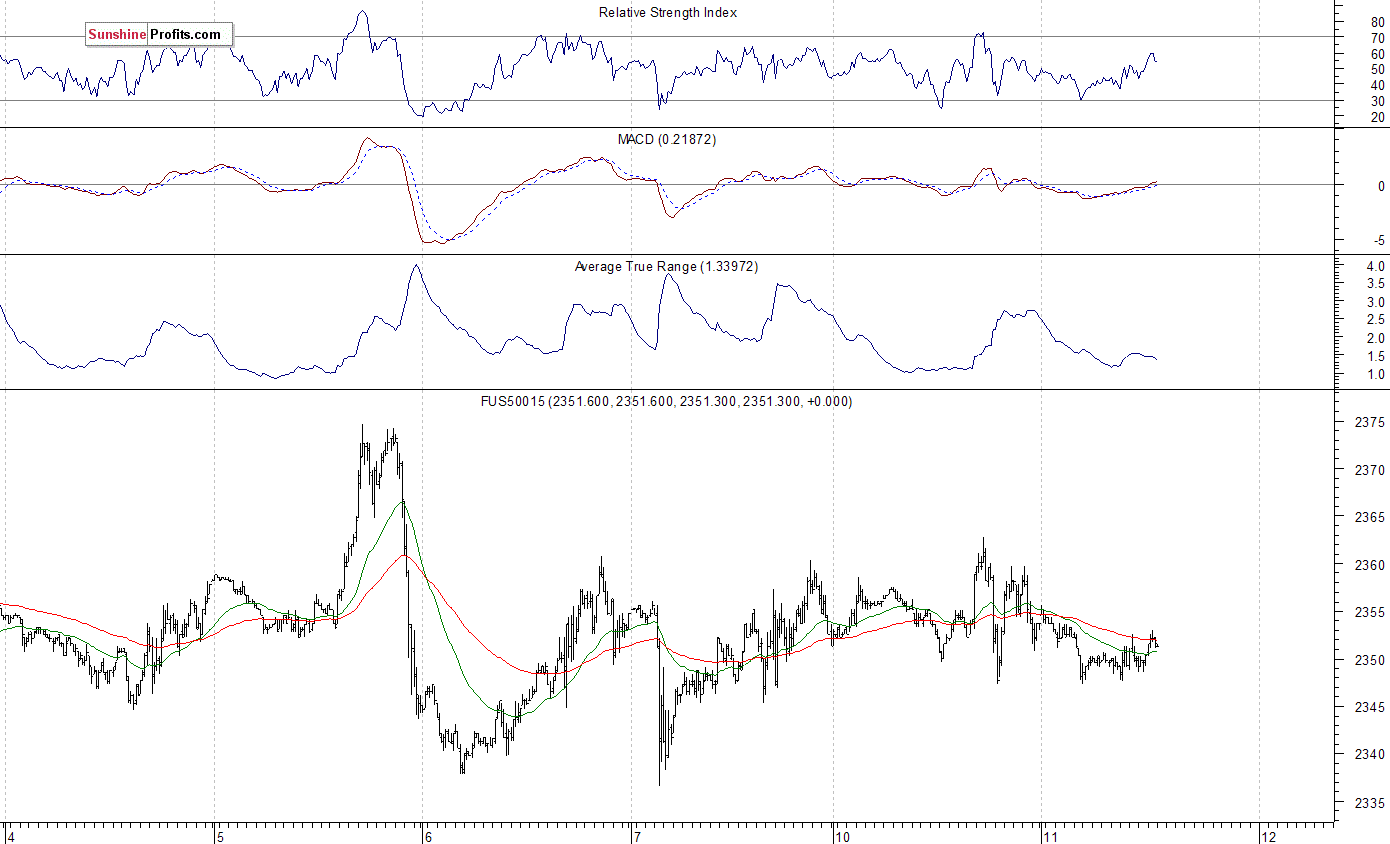The height and width of the screenshot is (844, 1390).
Task: Click the 2345 price axis label
Action: point(1368,707)
